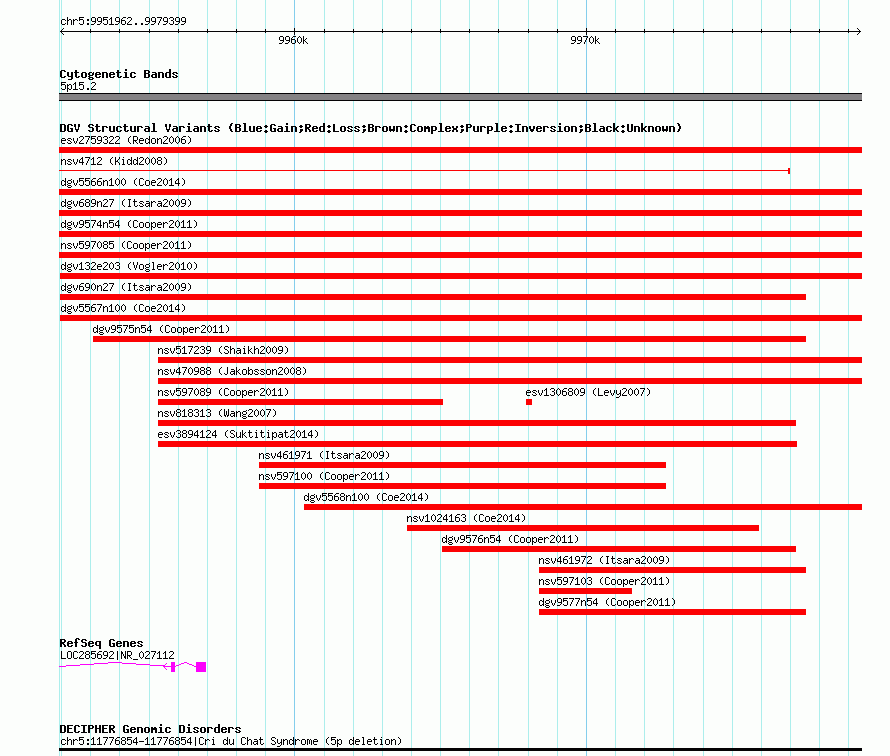Open dgv9576n54 (Cooper2011) label
890x756 pixels.
click(510, 539)
